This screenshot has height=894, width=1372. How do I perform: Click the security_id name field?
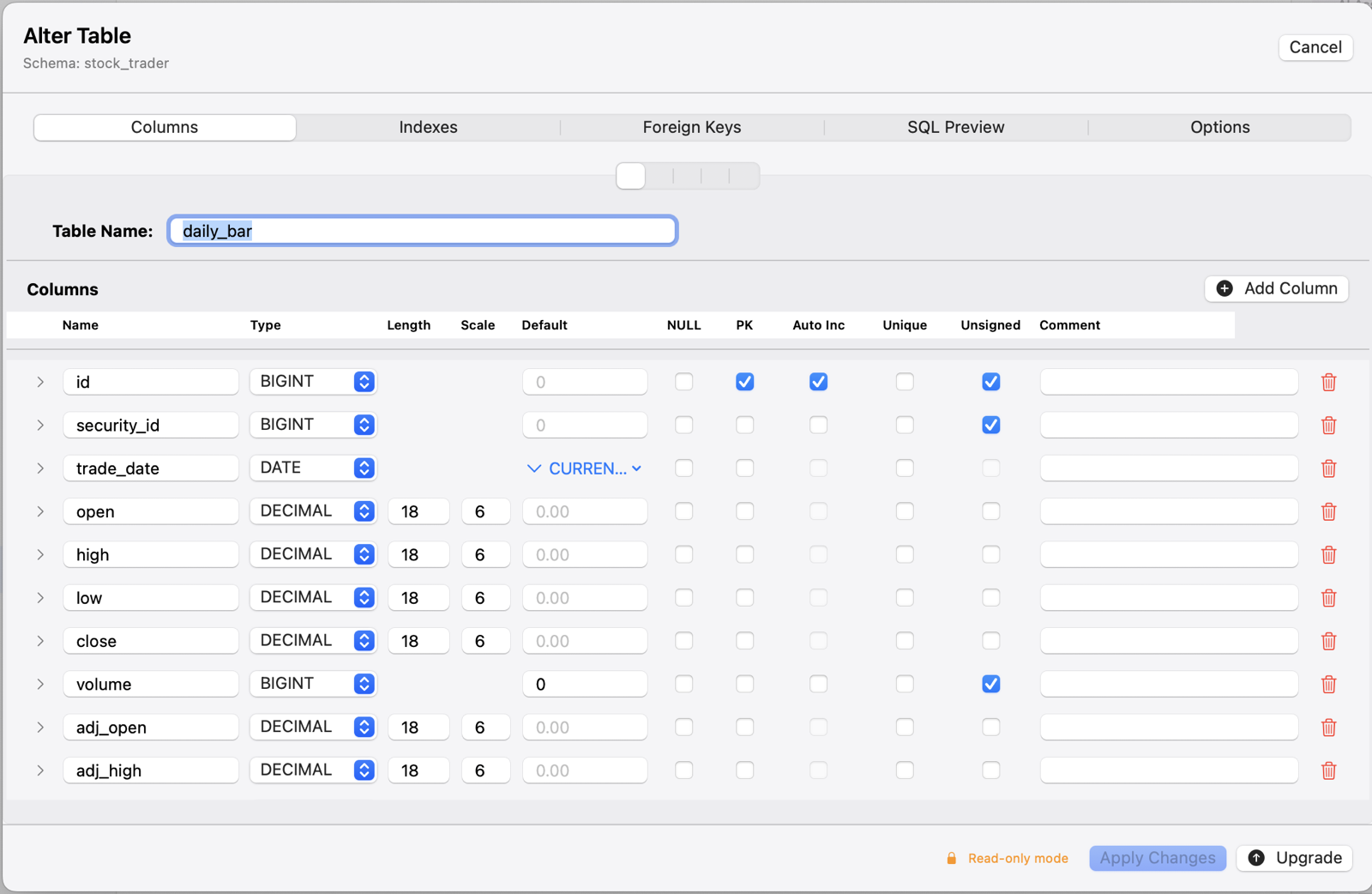(151, 425)
